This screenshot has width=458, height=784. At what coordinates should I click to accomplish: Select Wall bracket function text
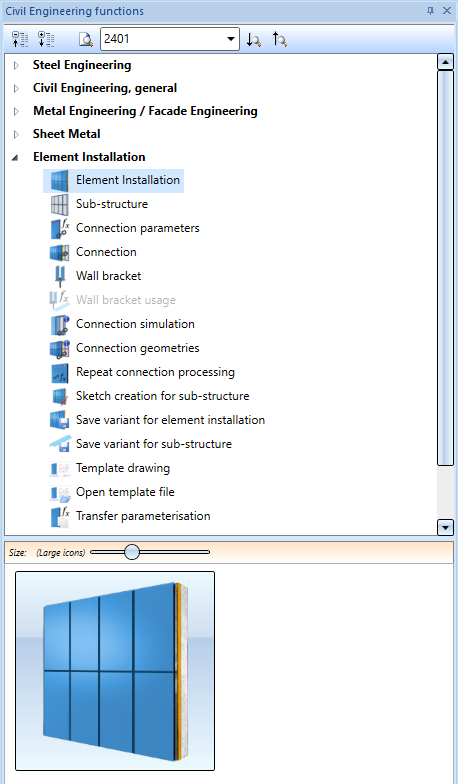click(108, 276)
